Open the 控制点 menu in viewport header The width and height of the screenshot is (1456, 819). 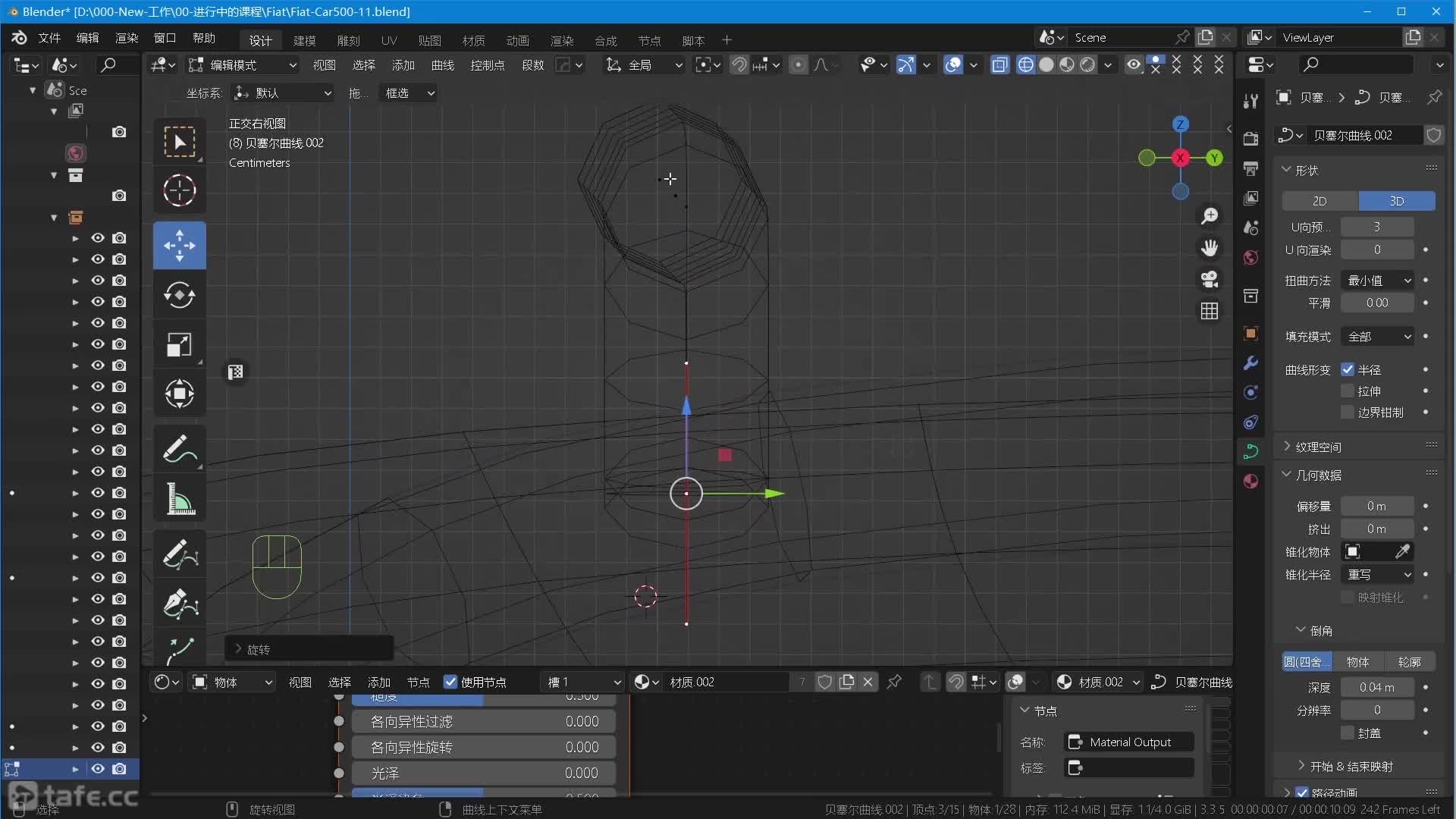click(488, 65)
